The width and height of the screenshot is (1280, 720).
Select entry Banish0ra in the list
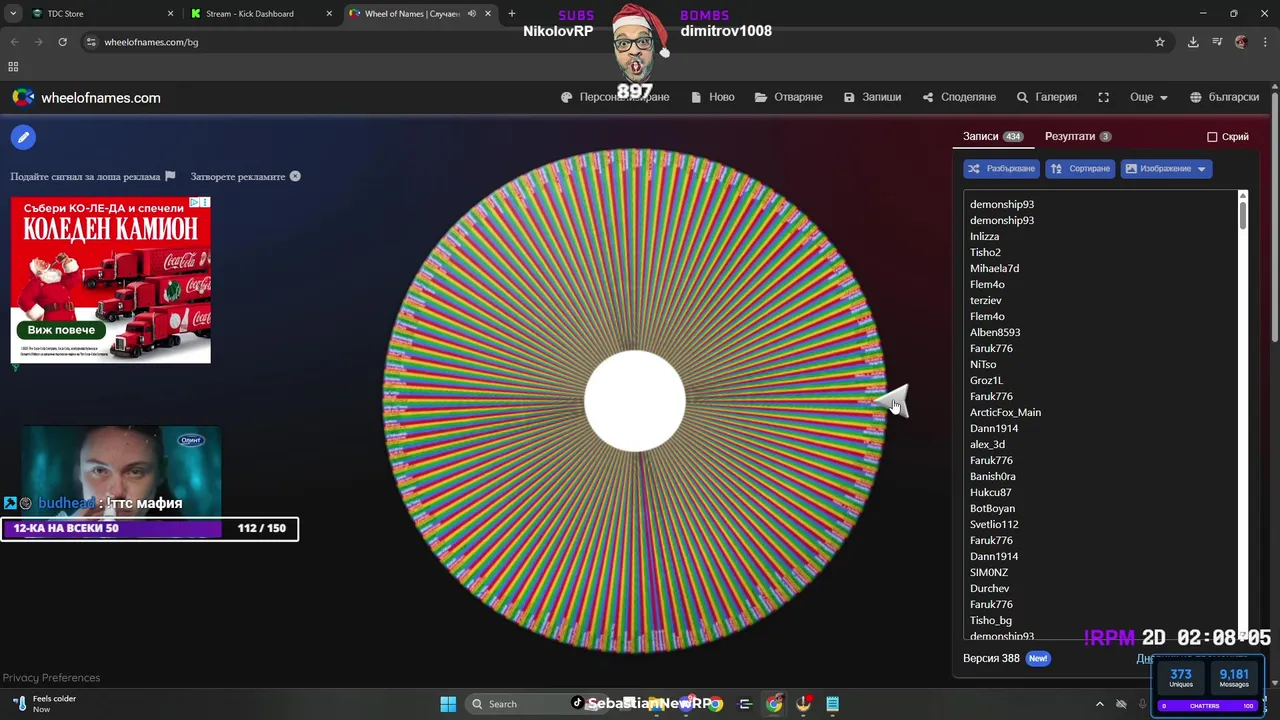(x=992, y=476)
